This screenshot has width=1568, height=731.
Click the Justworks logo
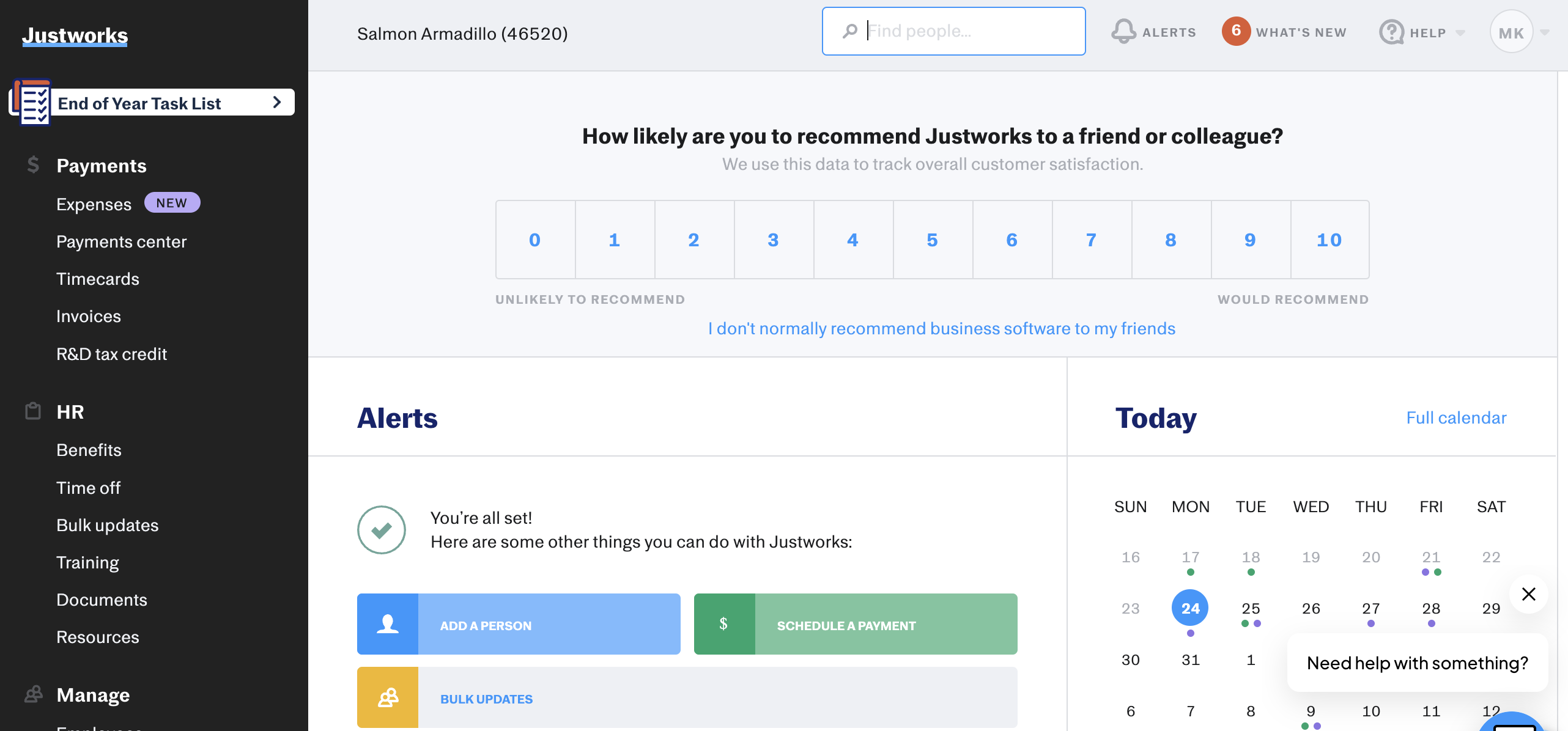75,35
